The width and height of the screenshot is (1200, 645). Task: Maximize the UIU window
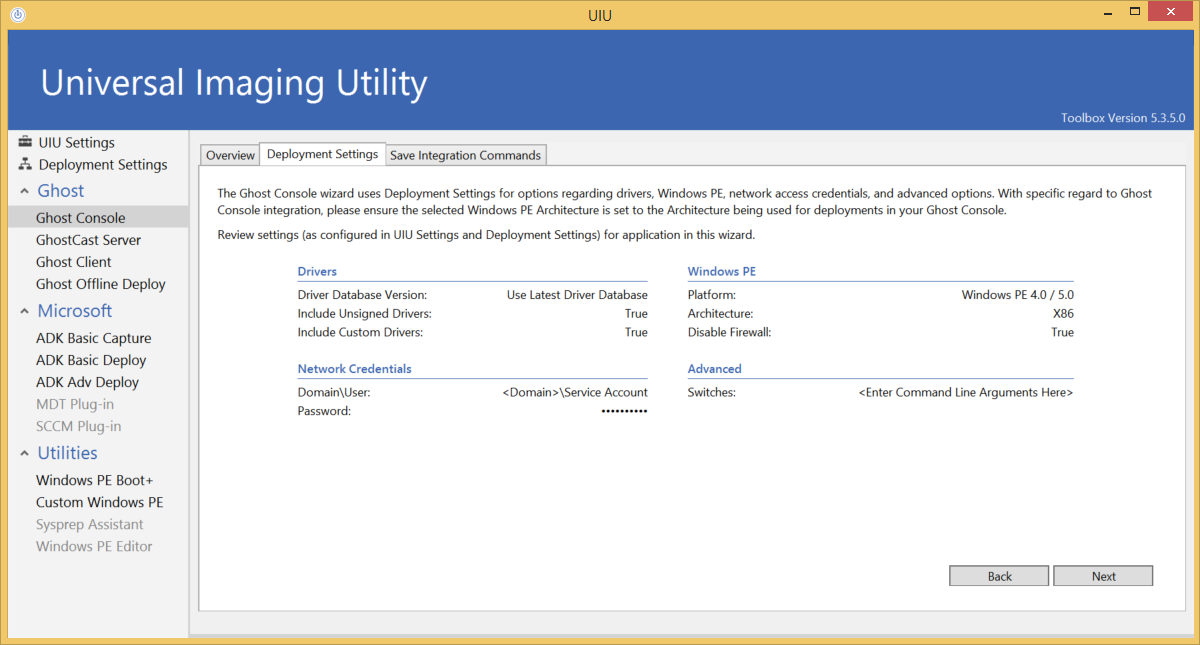tap(1136, 14)
